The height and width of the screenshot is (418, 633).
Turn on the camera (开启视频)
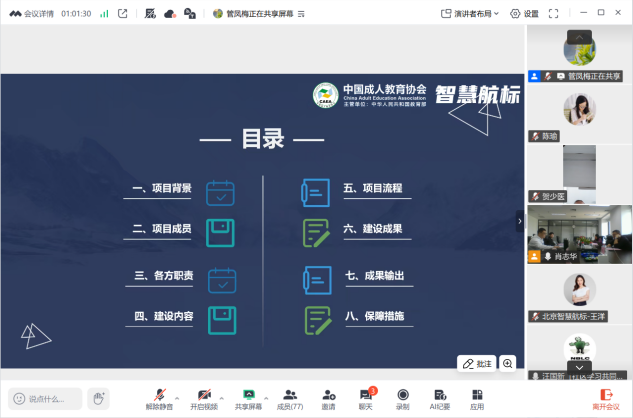pos(203,396)
